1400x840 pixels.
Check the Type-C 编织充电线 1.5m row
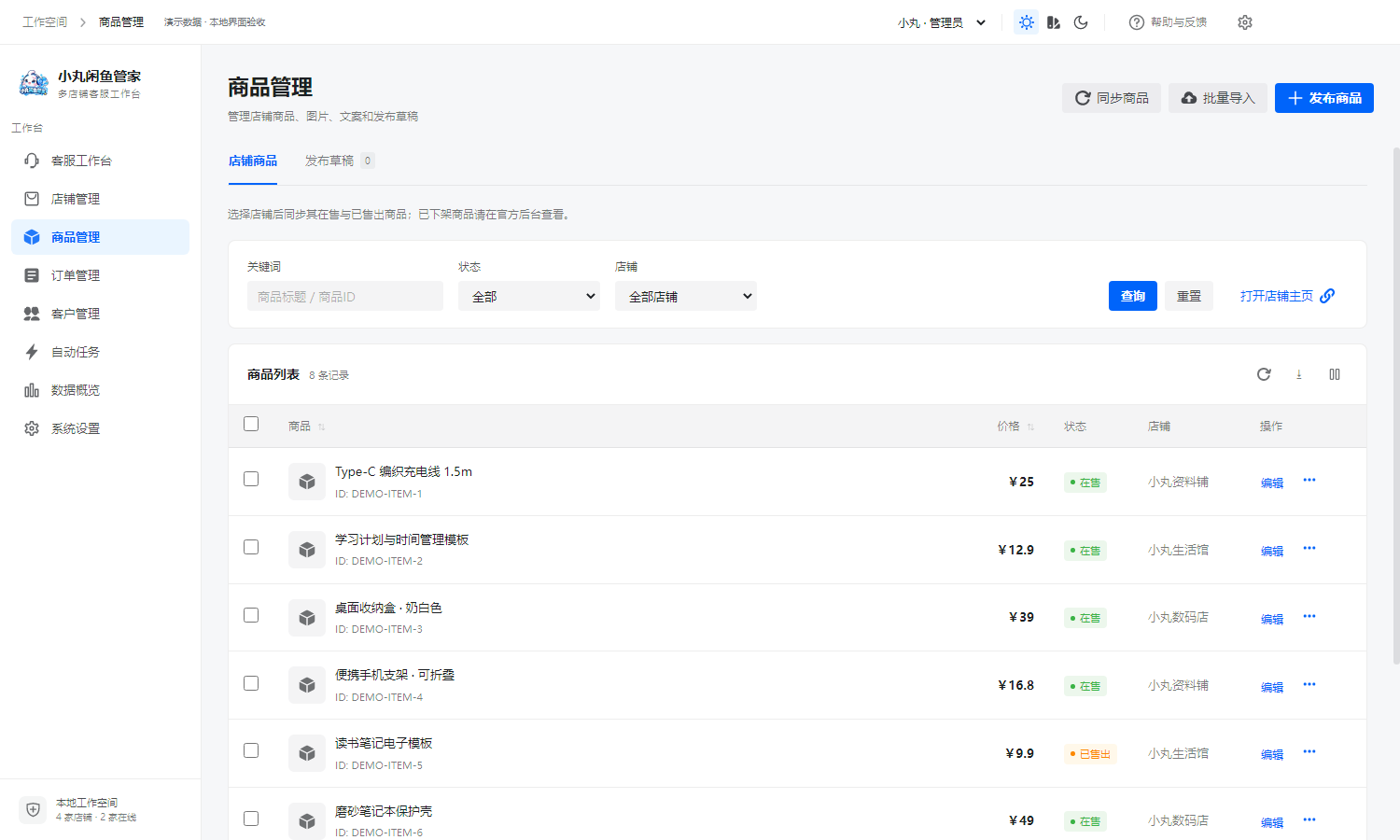point(251,479)
